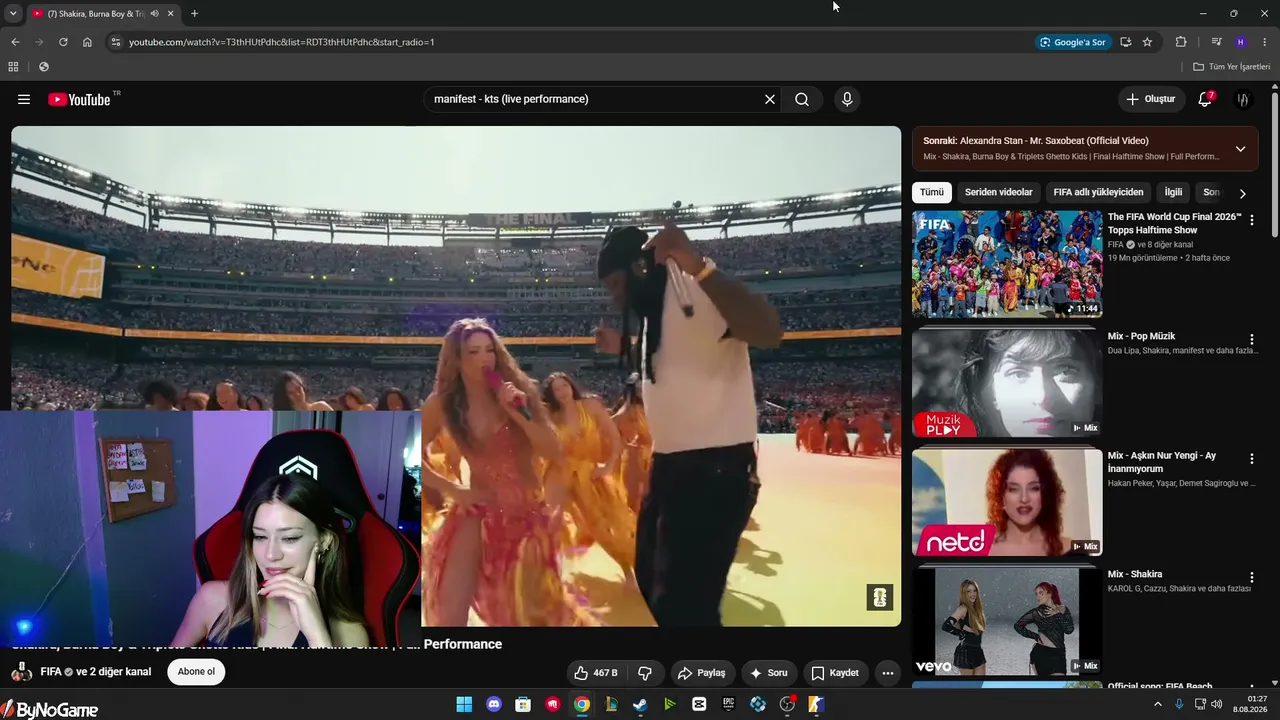Screen dimensions: 1280x720
Task: Open the account avatar menu
Action: [1243, 99]
